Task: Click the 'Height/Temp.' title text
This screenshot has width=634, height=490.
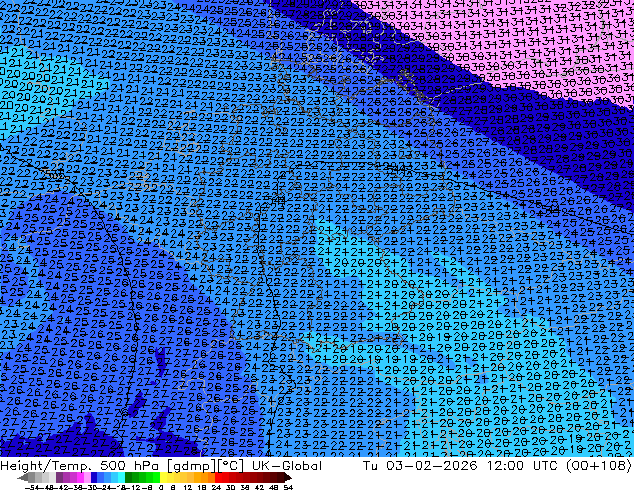Action: coord(44,466)
